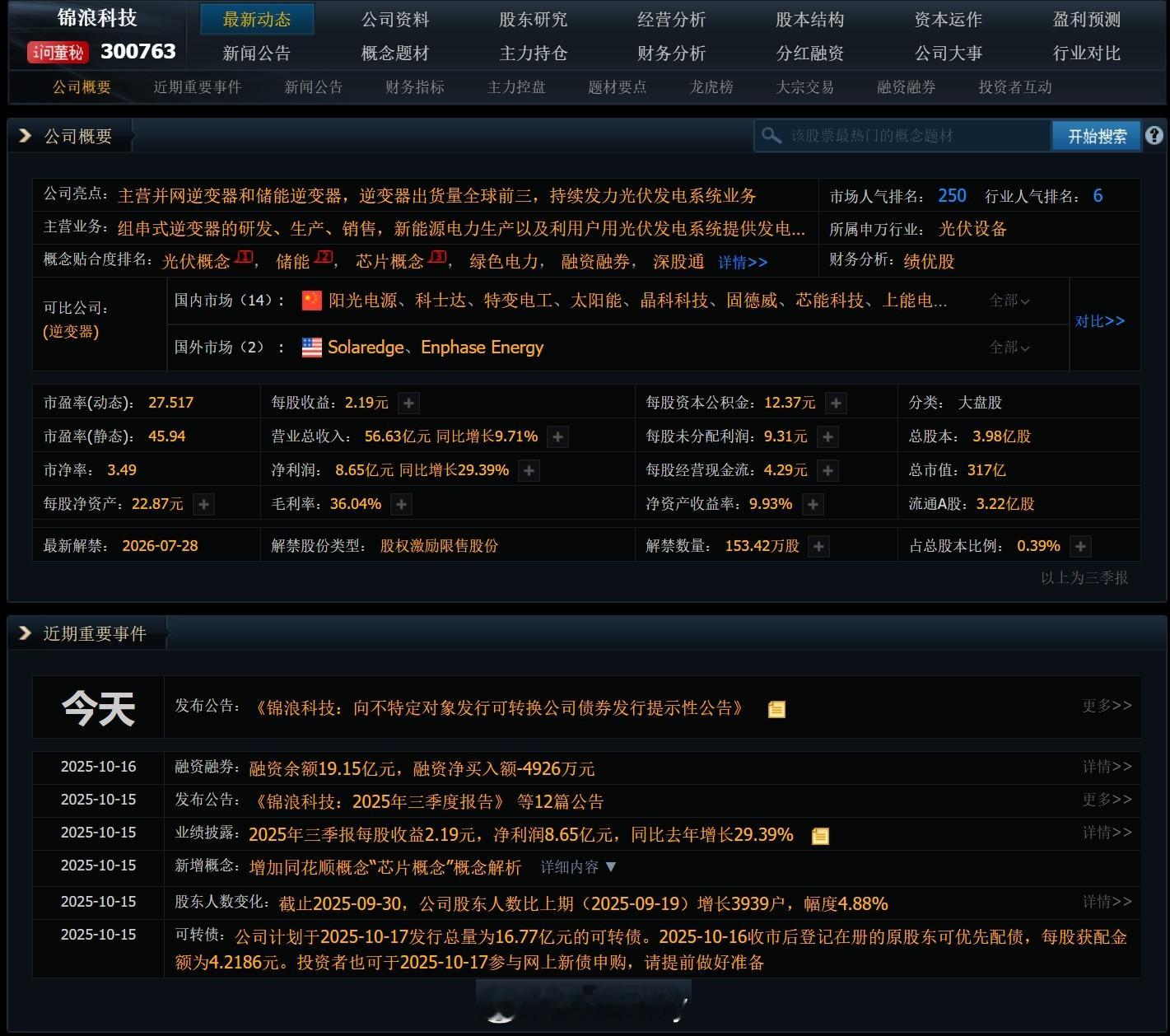Open the 可转换公司债券发行提示性公告 announcement
The width and height of the screenshot is (1170, 1036).
tap(500, 708)
